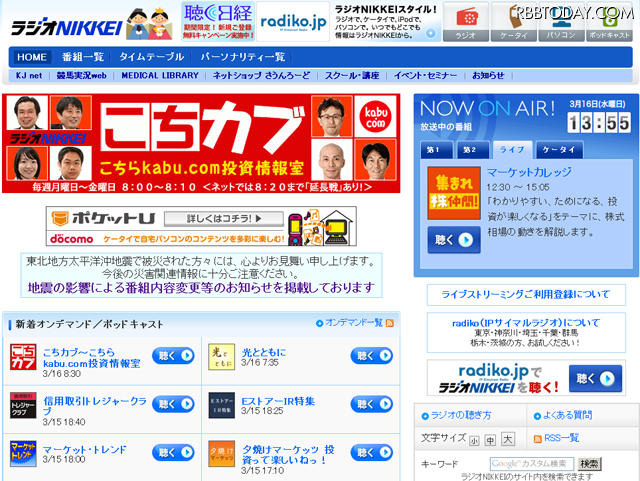Open 番組一覧 in the navigation bar
Screen dimensions: 640x481
click(x=83, y=57)
